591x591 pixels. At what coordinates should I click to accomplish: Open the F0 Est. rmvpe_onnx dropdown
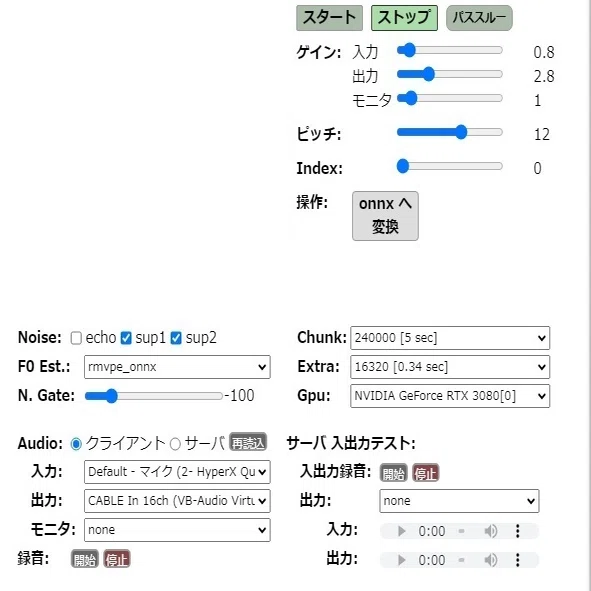177,367
